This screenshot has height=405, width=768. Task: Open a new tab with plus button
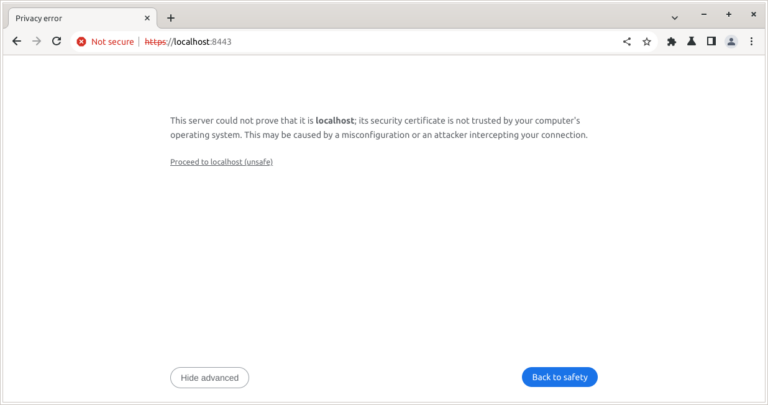click(170, 18)
